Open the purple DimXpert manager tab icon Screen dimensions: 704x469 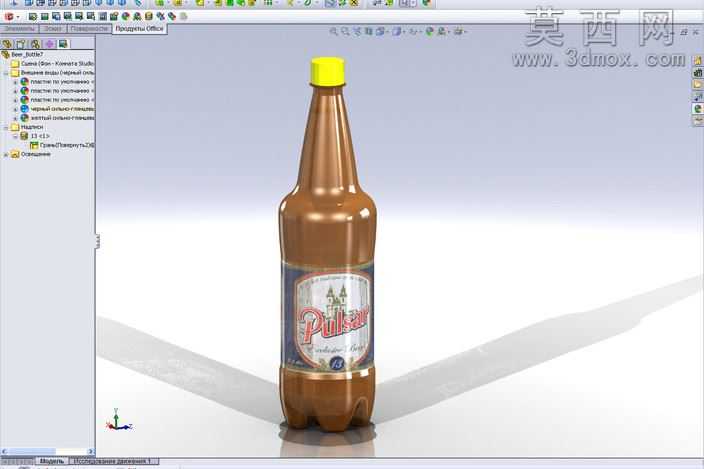[49, 44]
